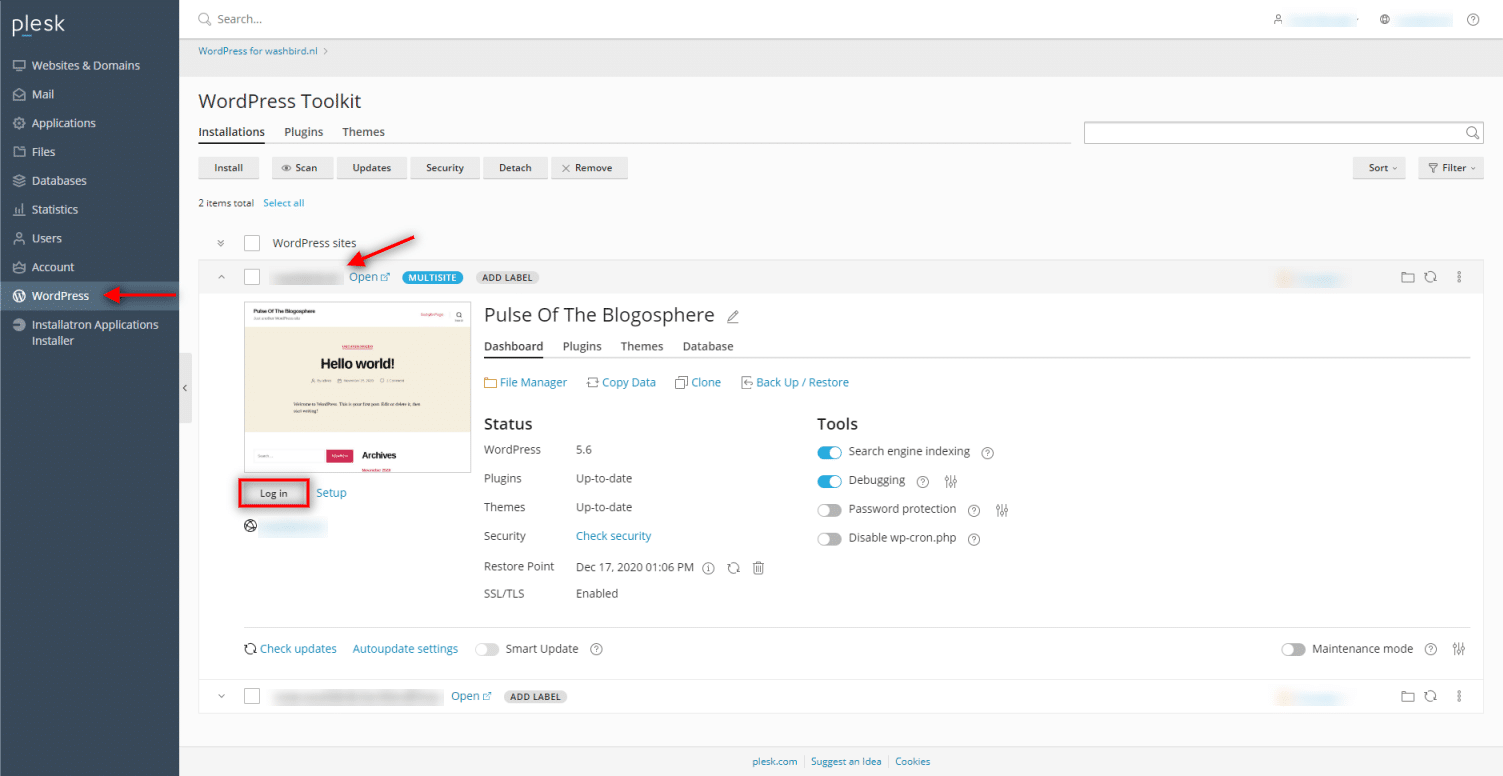The width and height of the screenshot is (1503, 776).
Task: Click the user profile icon in header
Action: tap(1278, 19)
